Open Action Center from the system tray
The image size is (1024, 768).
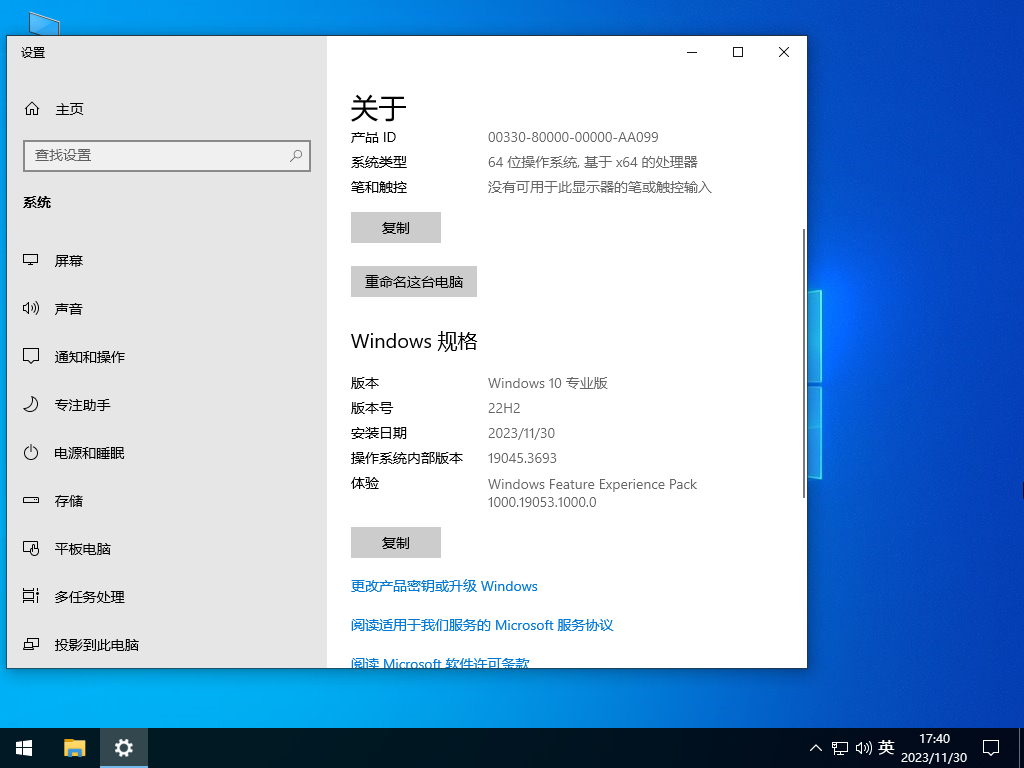[x=990, y=747]
